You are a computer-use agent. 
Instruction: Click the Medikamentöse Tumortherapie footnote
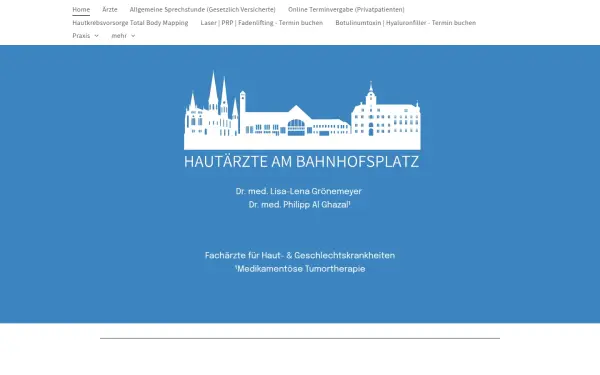300,269
